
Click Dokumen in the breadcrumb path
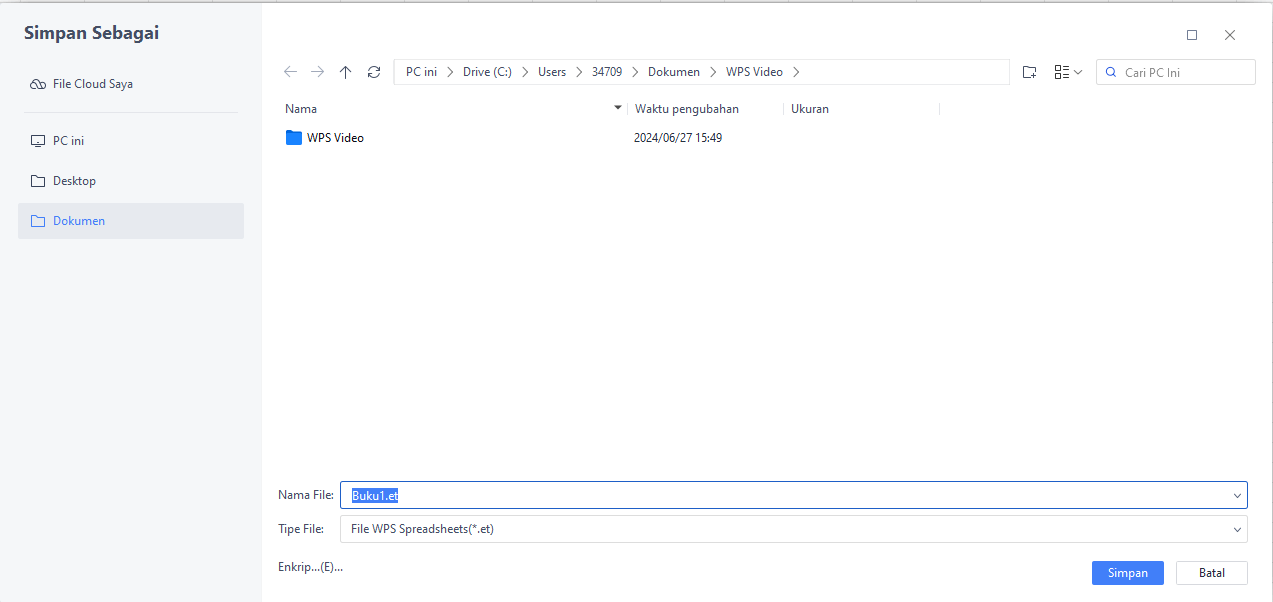click(674, 72)
